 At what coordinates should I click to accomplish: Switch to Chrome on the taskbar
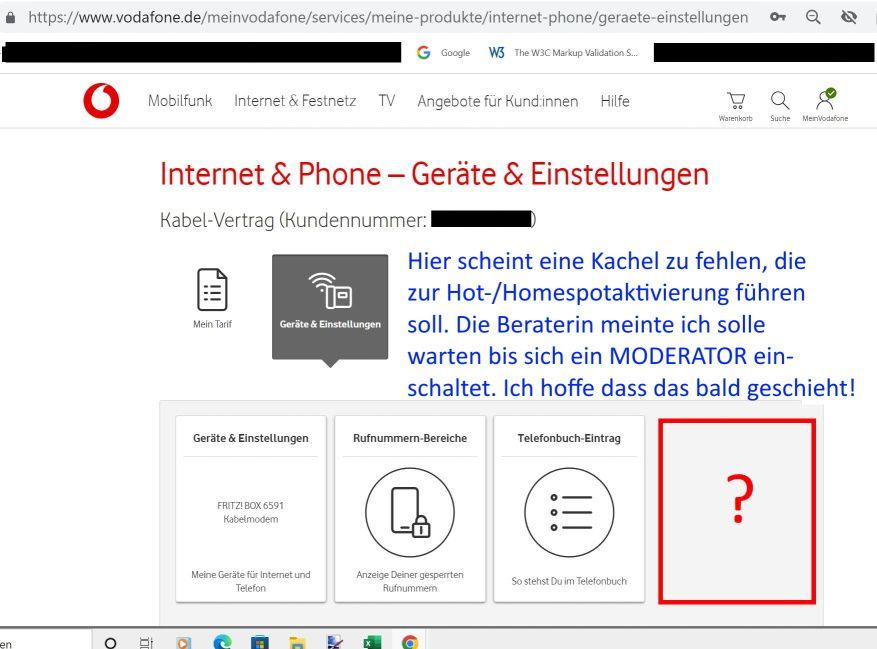(409, 642)
